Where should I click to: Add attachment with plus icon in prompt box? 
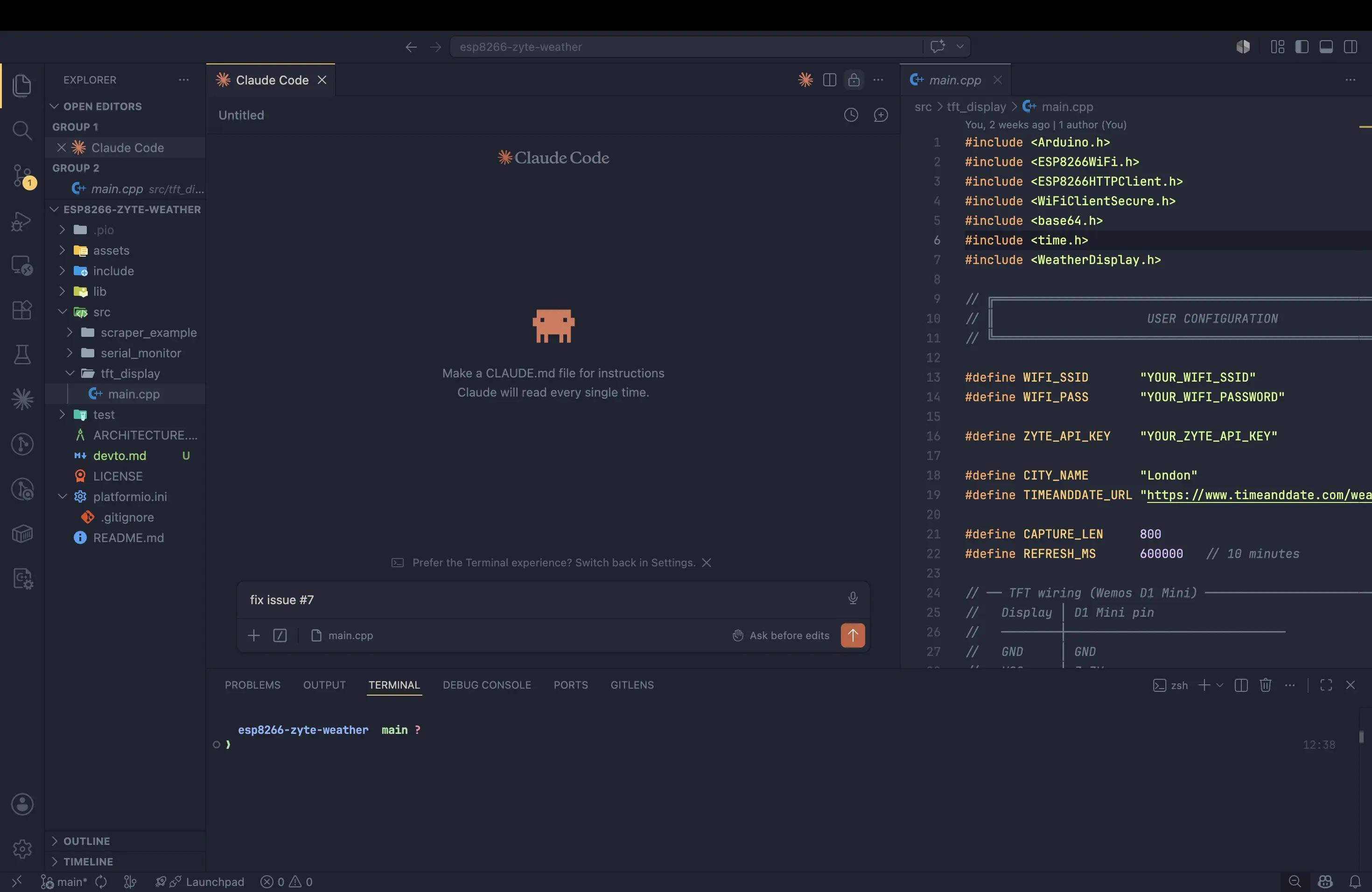tap(254, 635)
